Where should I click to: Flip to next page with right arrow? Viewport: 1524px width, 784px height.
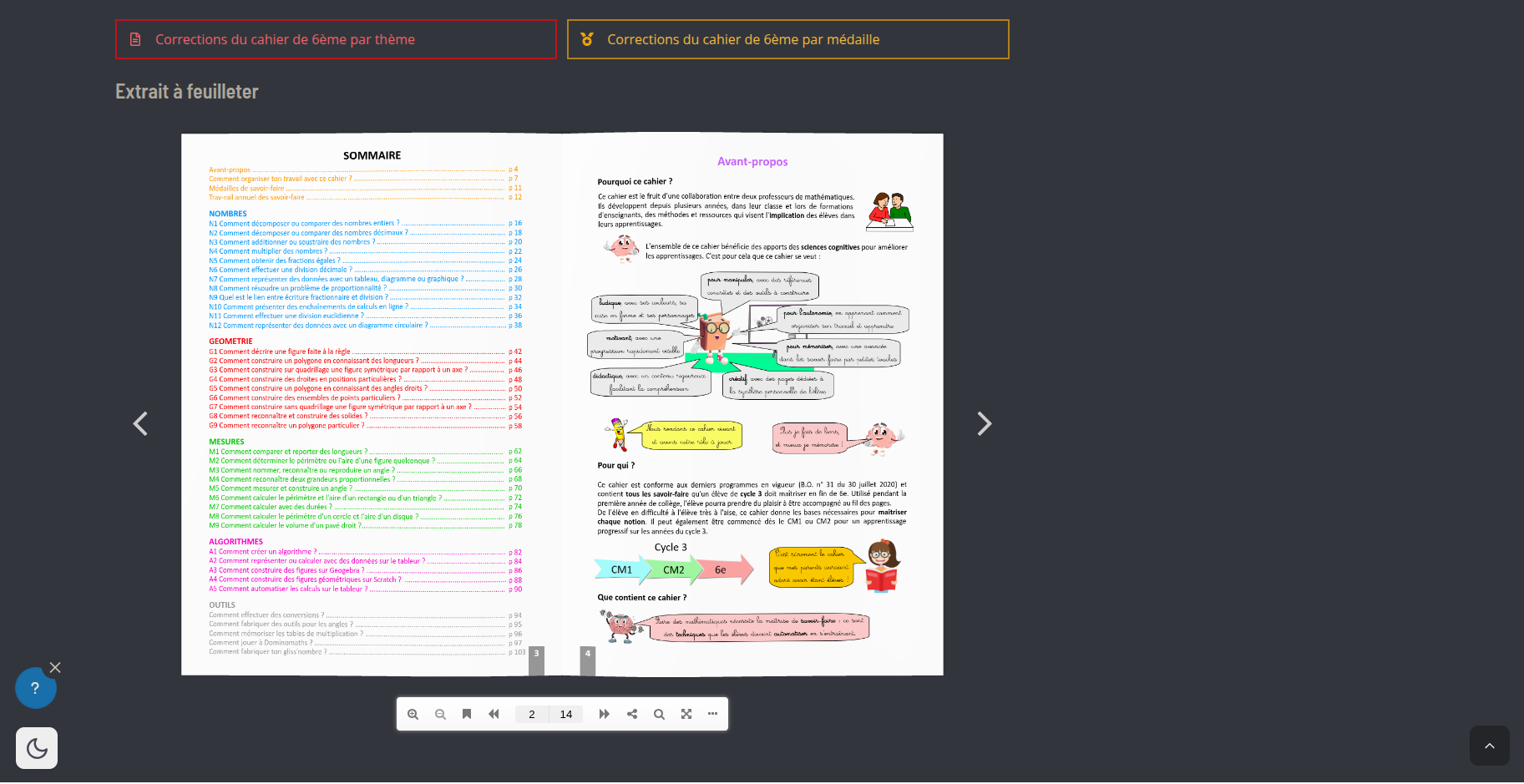(x=985, y=424)
